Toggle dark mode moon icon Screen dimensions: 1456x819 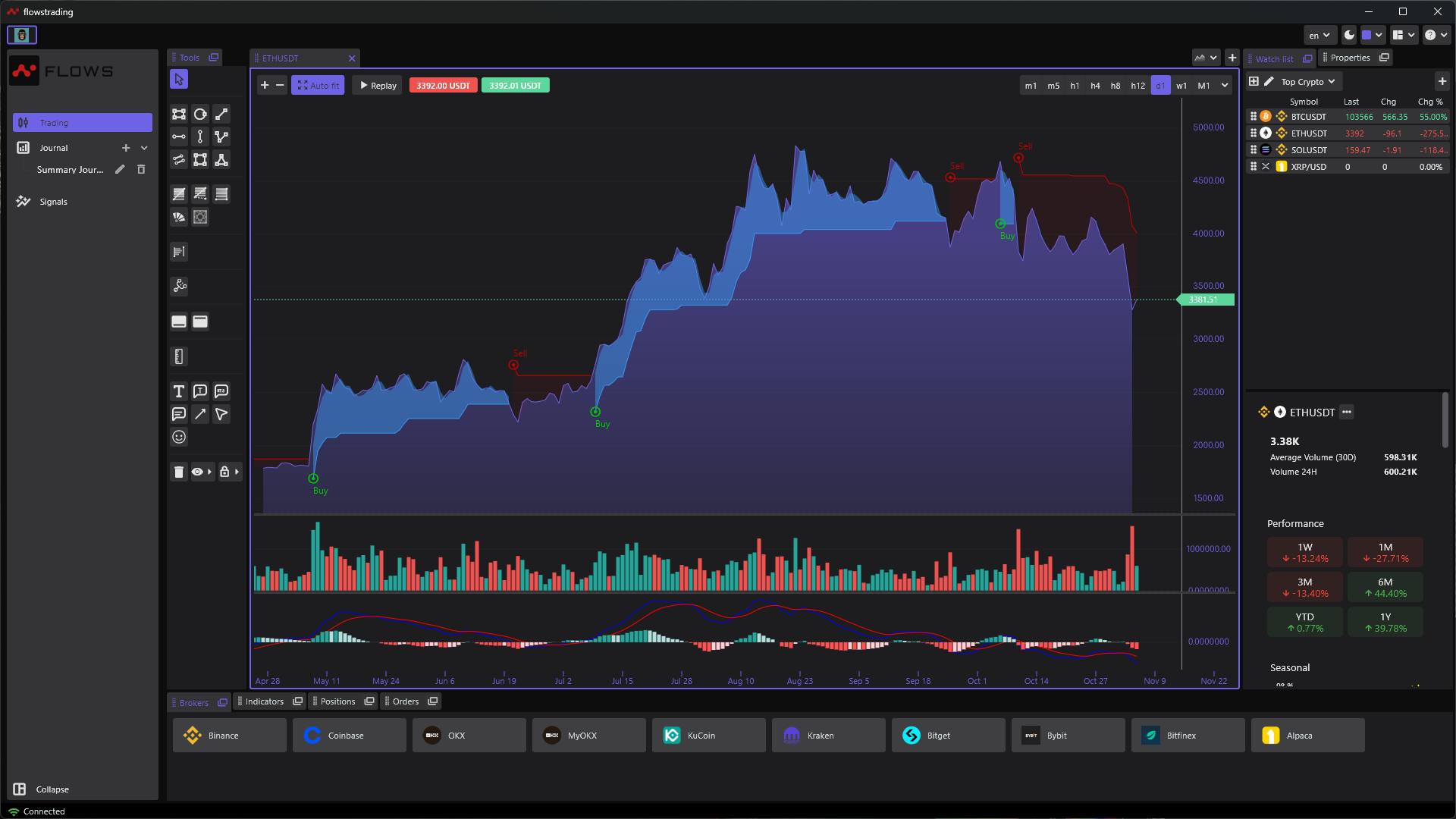pyautogui.click(x=1349, y=35)
